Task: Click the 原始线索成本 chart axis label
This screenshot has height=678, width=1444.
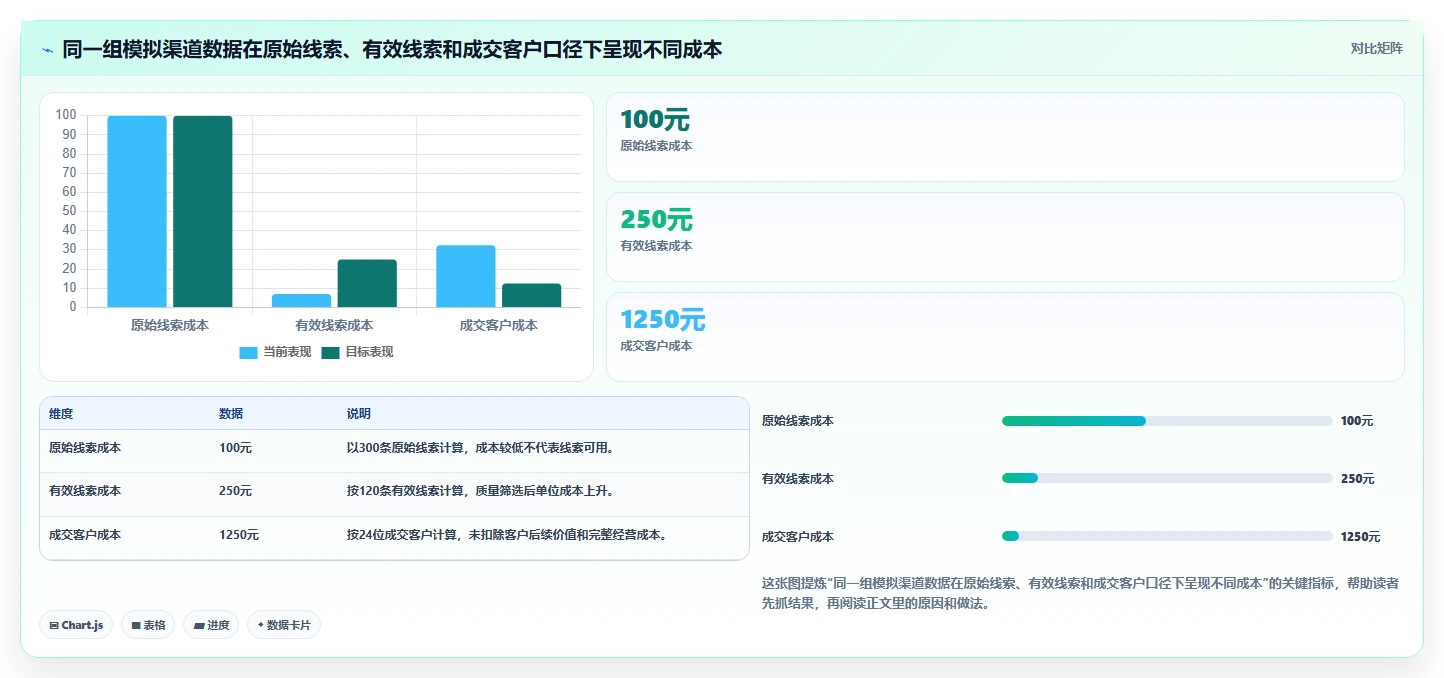Action: click(170, 325)
